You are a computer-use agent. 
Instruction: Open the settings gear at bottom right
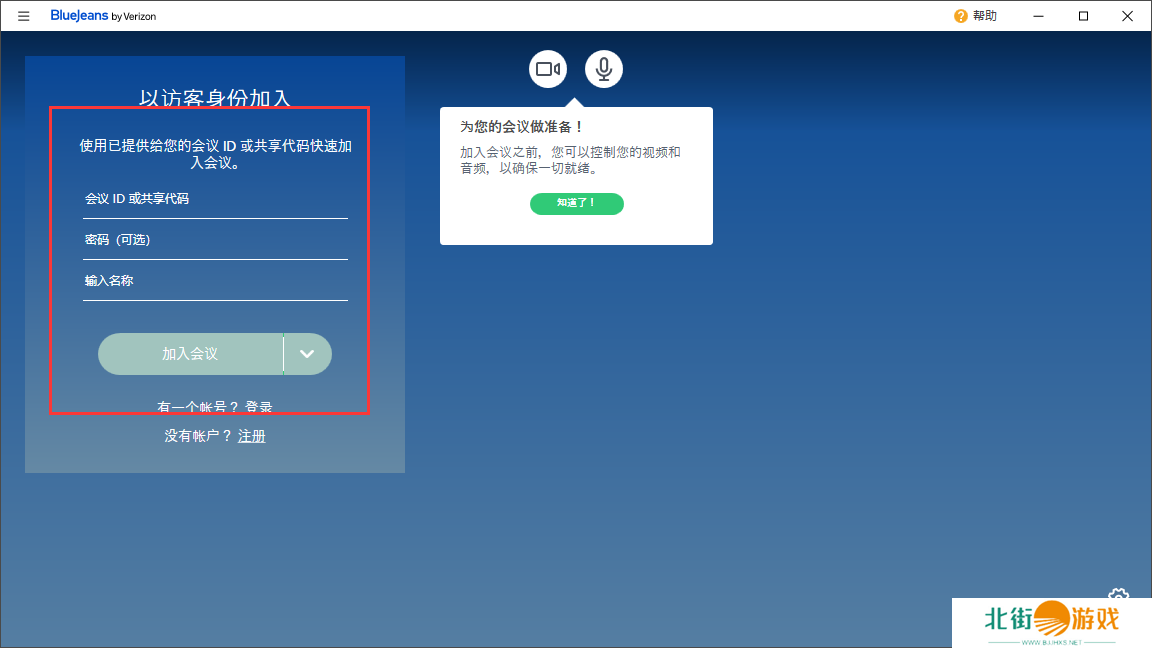point(1118,596)
